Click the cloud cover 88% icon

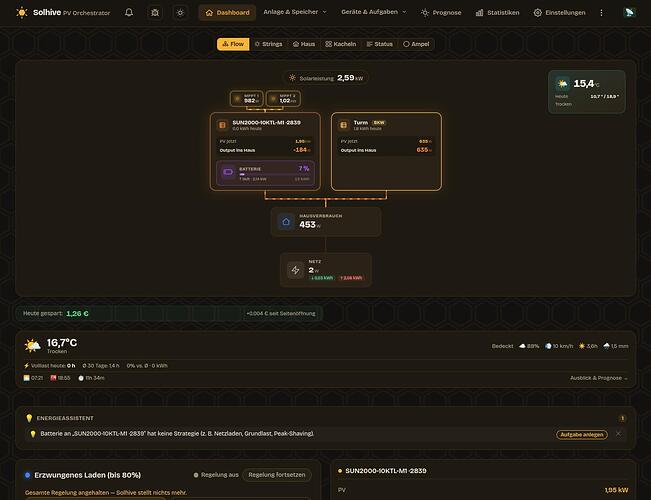click(x=522, y=346)
